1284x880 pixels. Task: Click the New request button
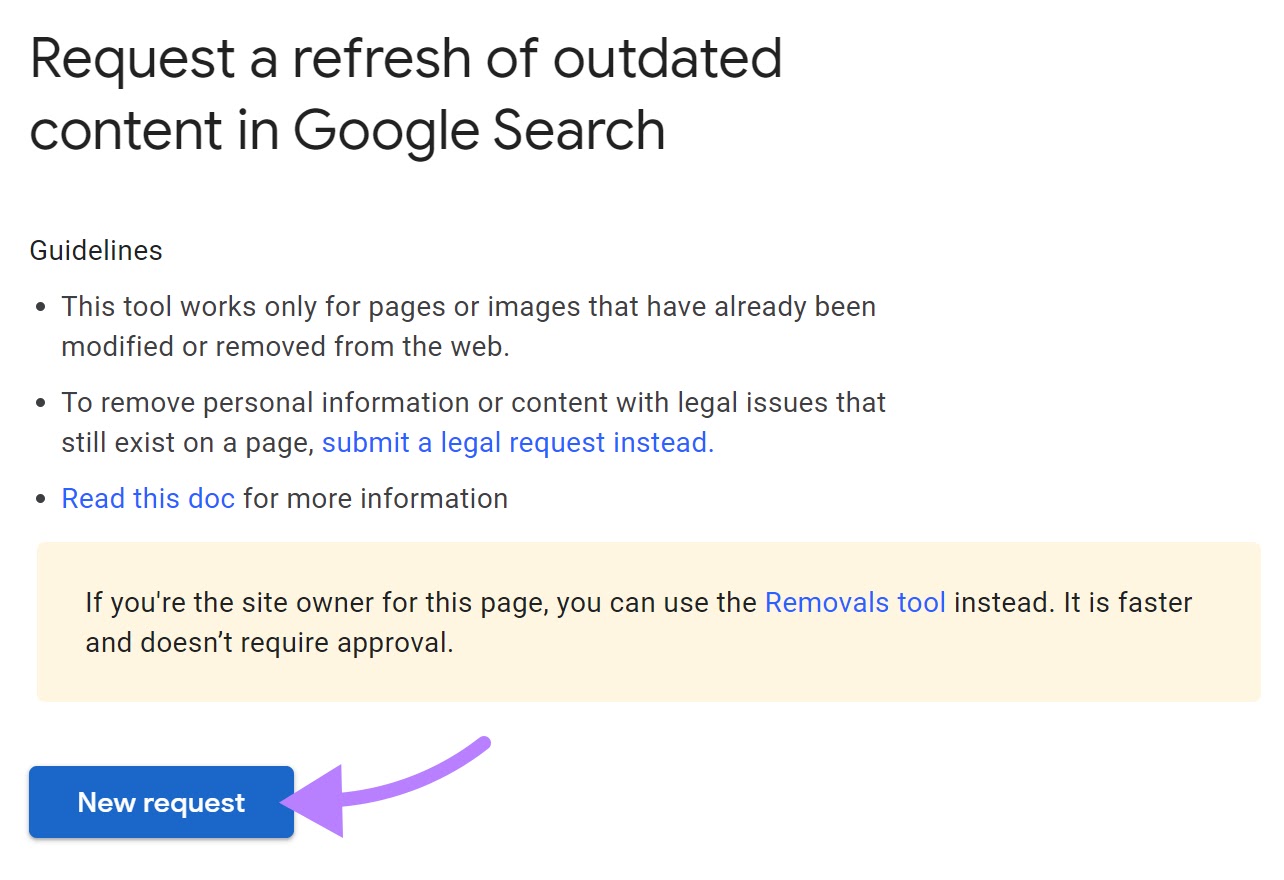(160, 802)
